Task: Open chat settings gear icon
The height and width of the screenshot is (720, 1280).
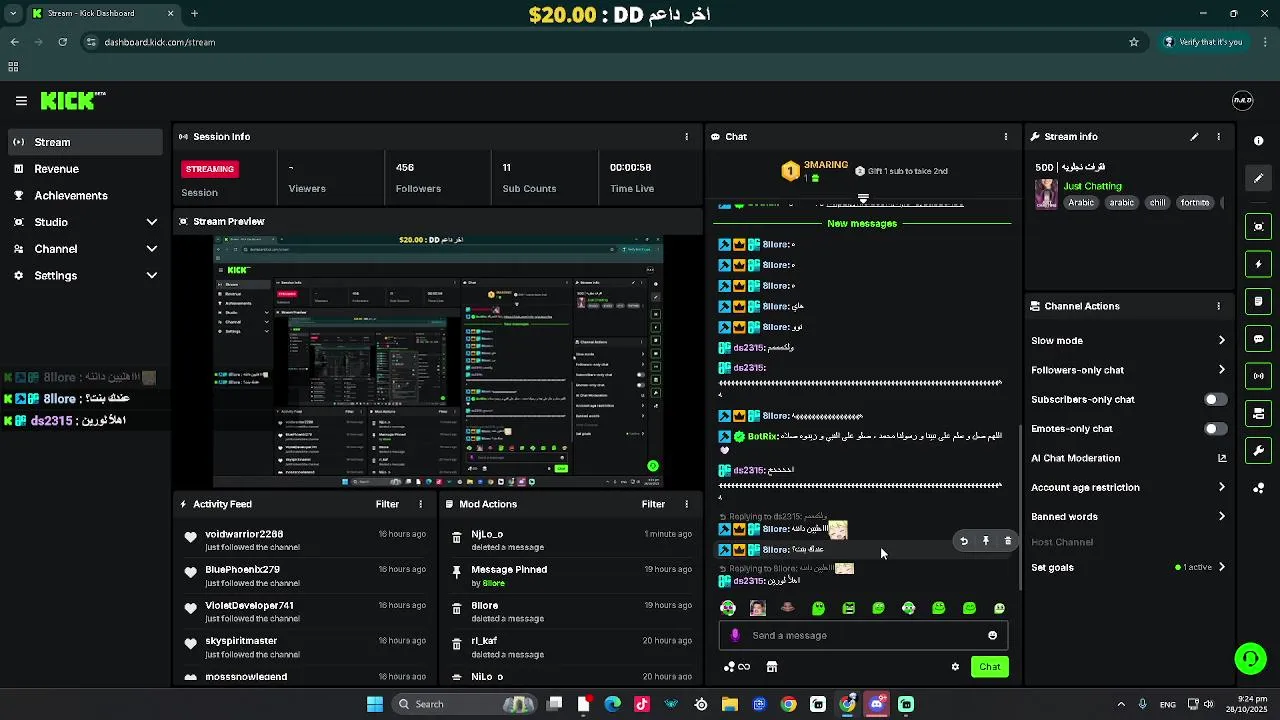Action: 955,667
